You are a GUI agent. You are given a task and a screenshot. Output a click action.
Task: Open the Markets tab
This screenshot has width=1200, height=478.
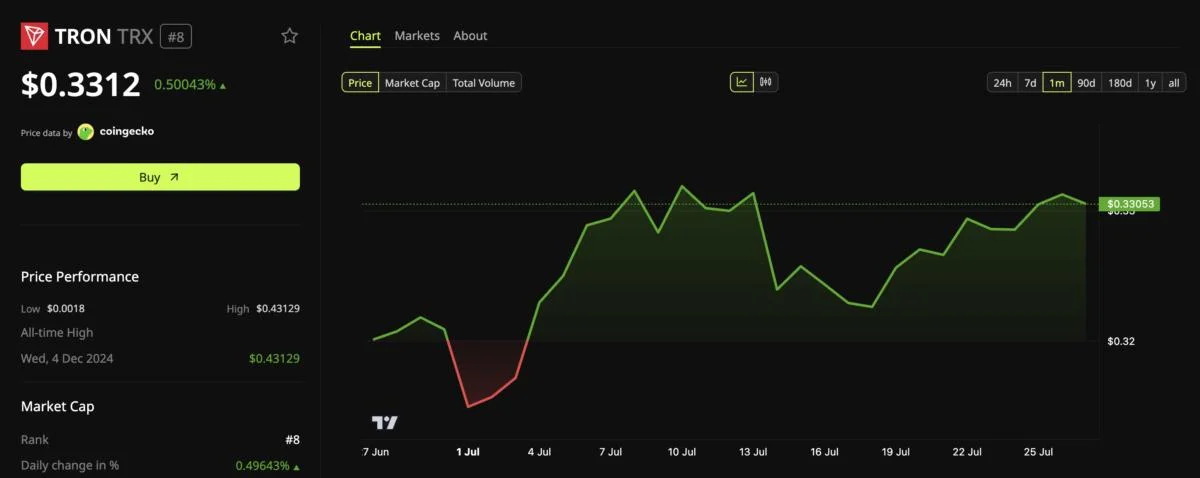coord(417,36)
